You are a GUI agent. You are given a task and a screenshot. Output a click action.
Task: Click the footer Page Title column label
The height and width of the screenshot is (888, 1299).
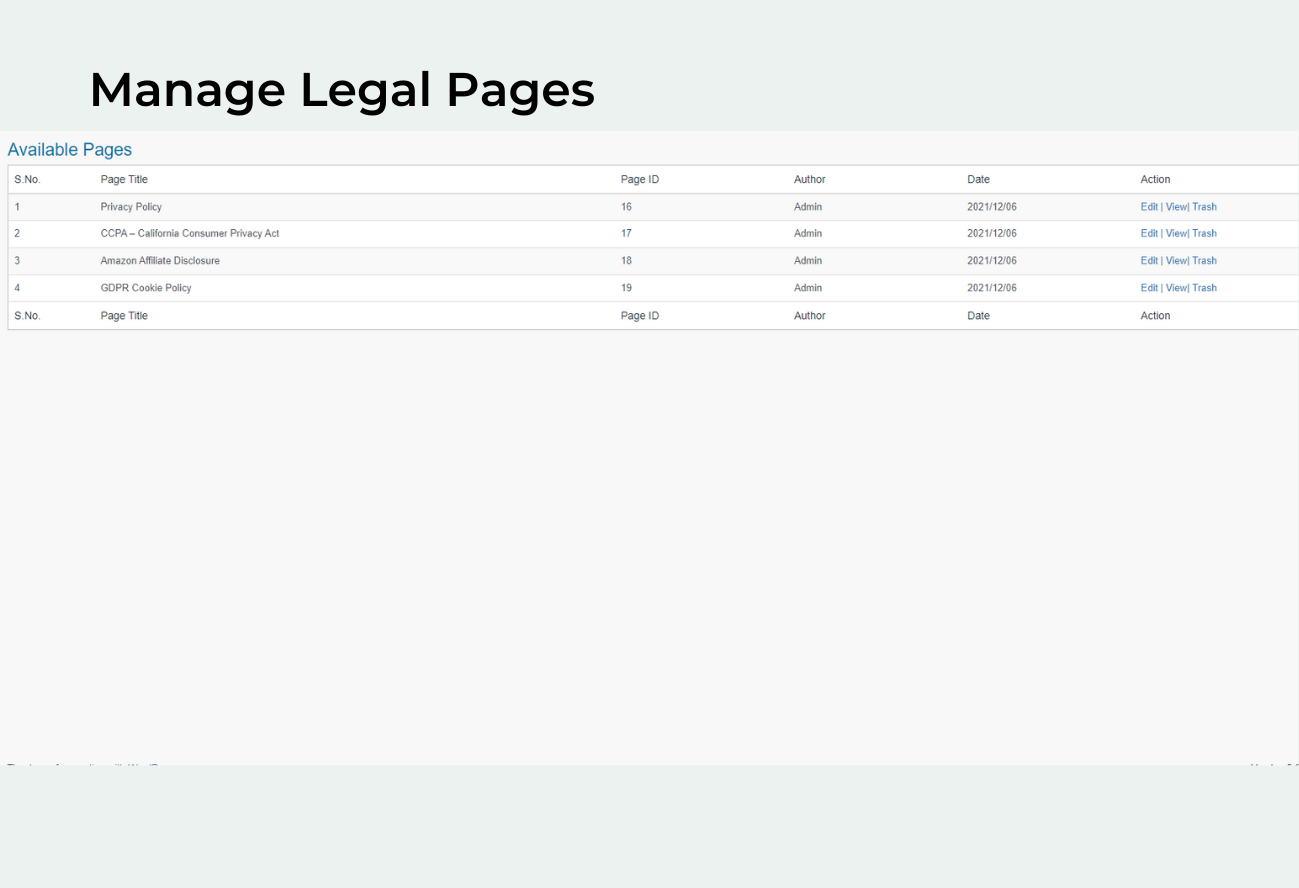point(124,315)
